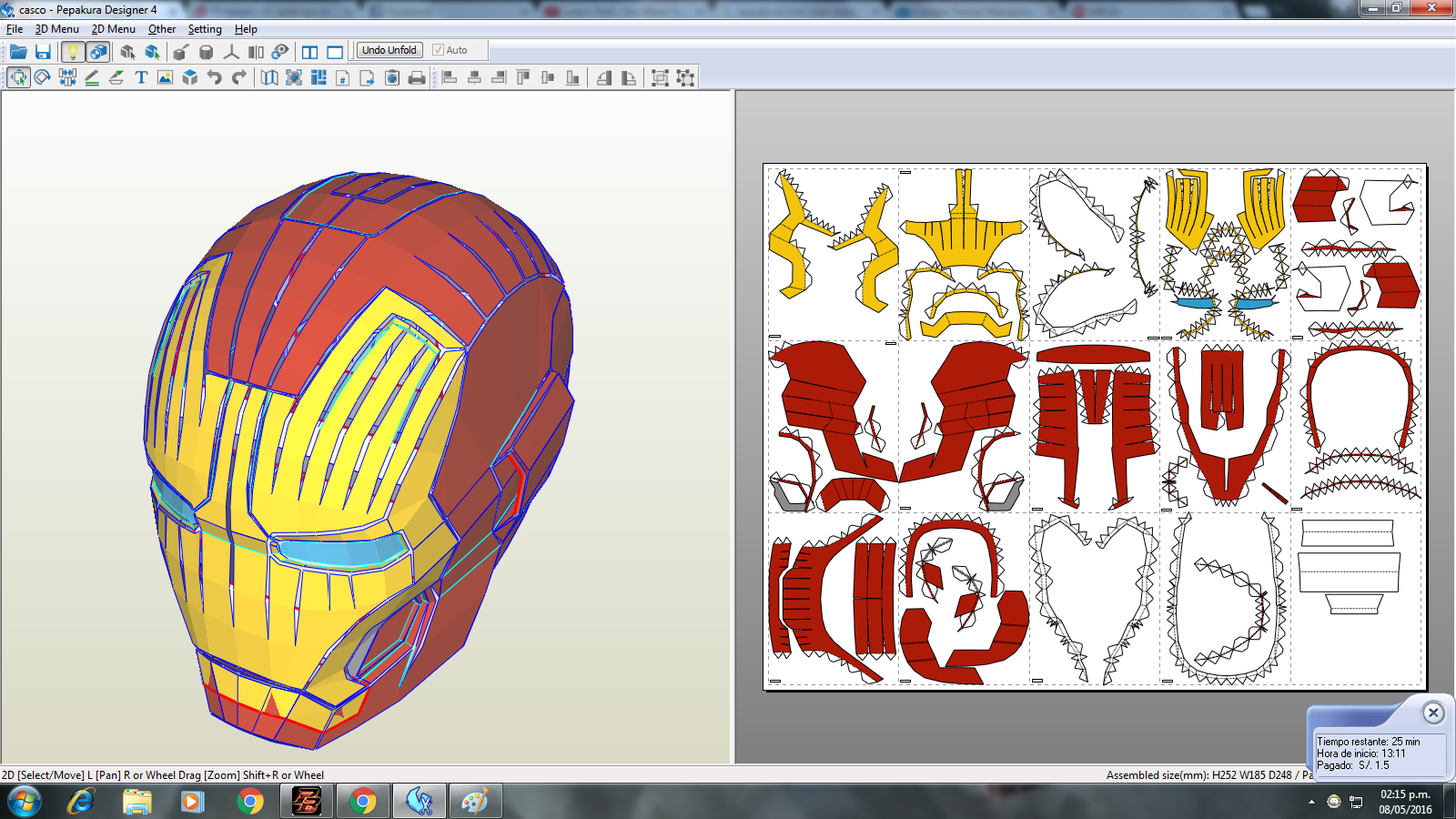1456x819 pixels.
Task: Click the red jaw pieces pattern thumbnail
Action: click(x=833, y=426)
